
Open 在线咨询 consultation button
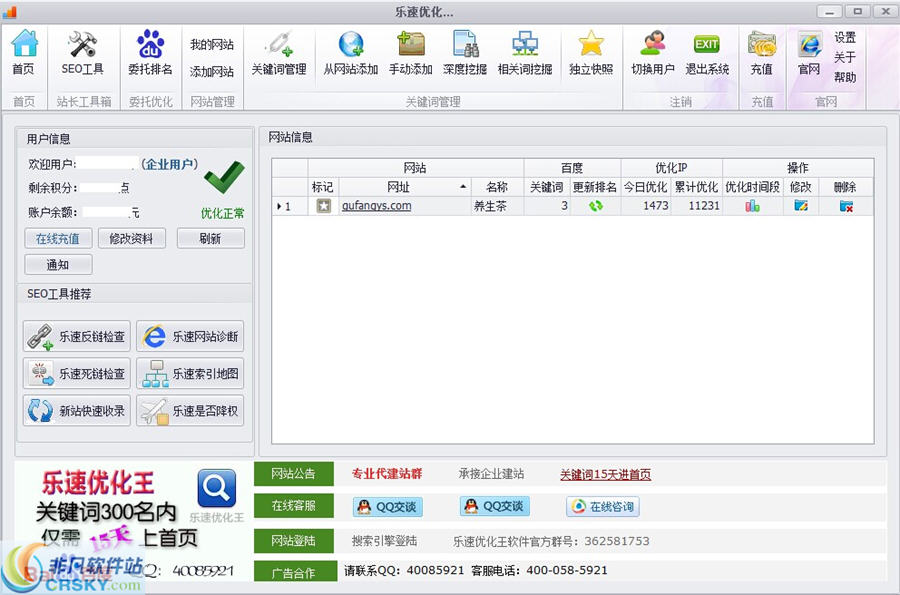[603, 507]
